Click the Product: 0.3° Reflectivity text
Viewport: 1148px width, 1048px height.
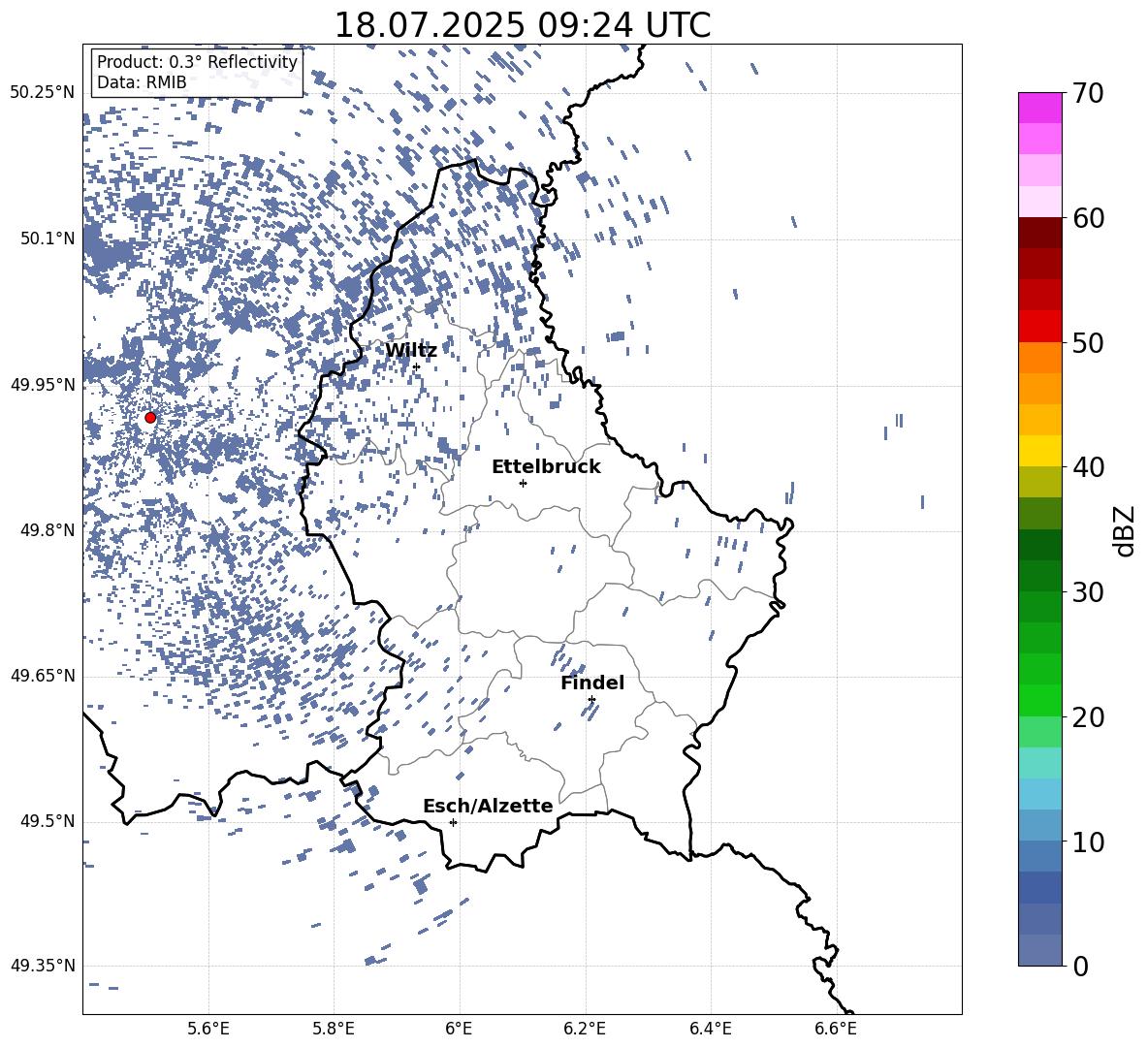tap(197, 62)
